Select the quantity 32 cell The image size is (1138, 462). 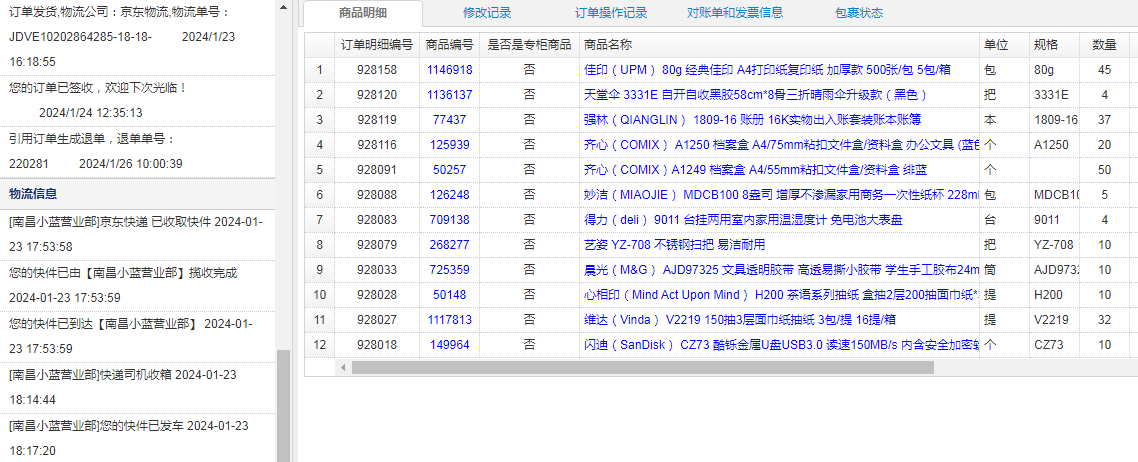click(x=1105, y=319)
